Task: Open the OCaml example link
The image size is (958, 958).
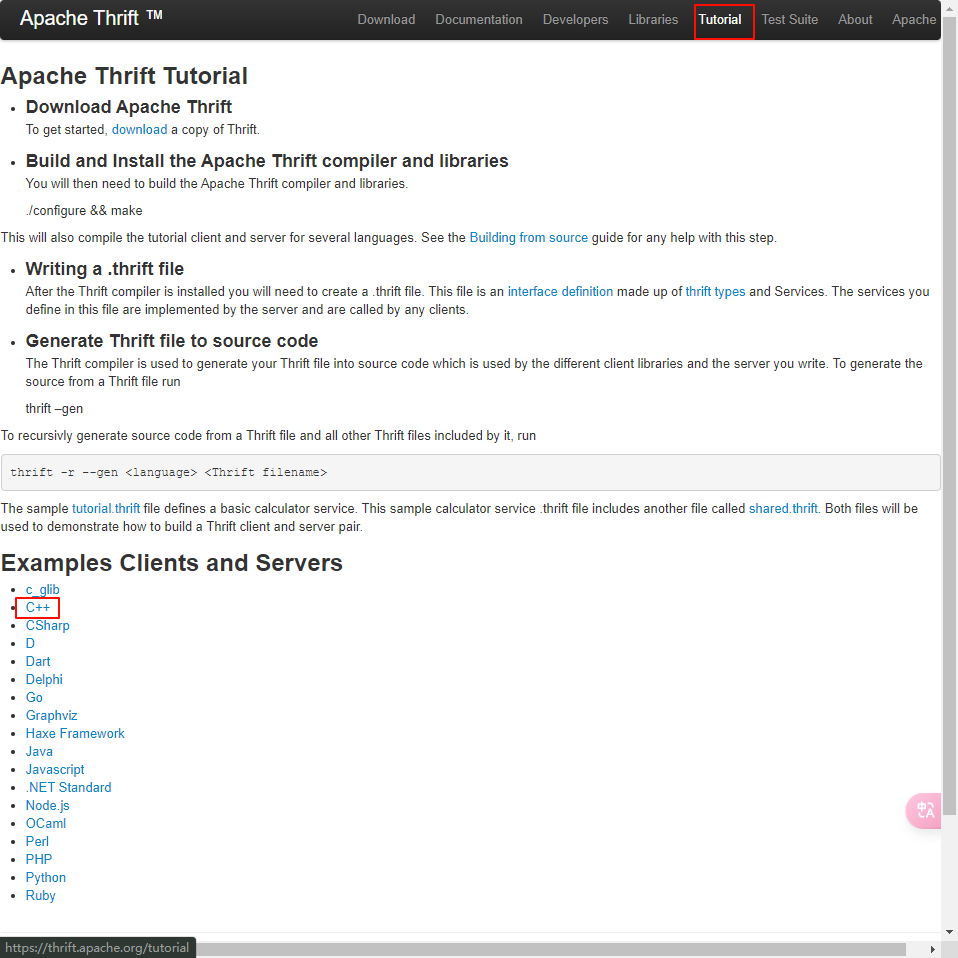Action: (x=46, y=824)
